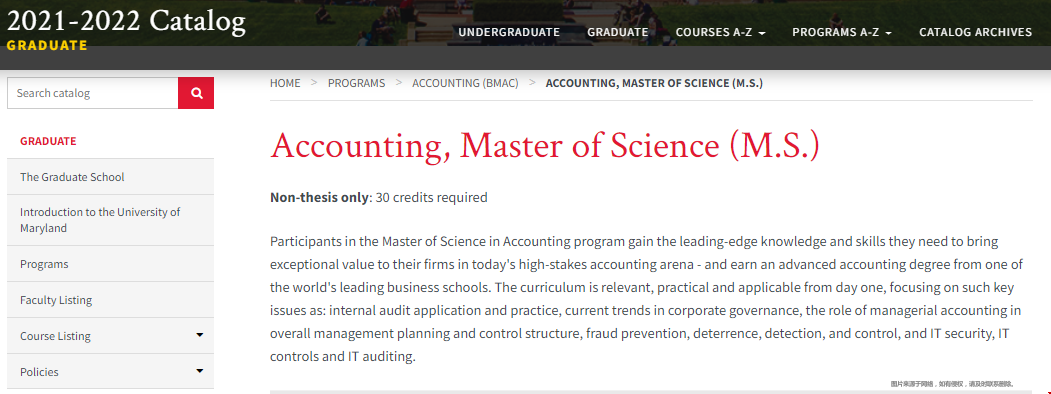Expand the Policies sidebar arrow
Viewport: 1051px width, 394px height.
point(199,371)
